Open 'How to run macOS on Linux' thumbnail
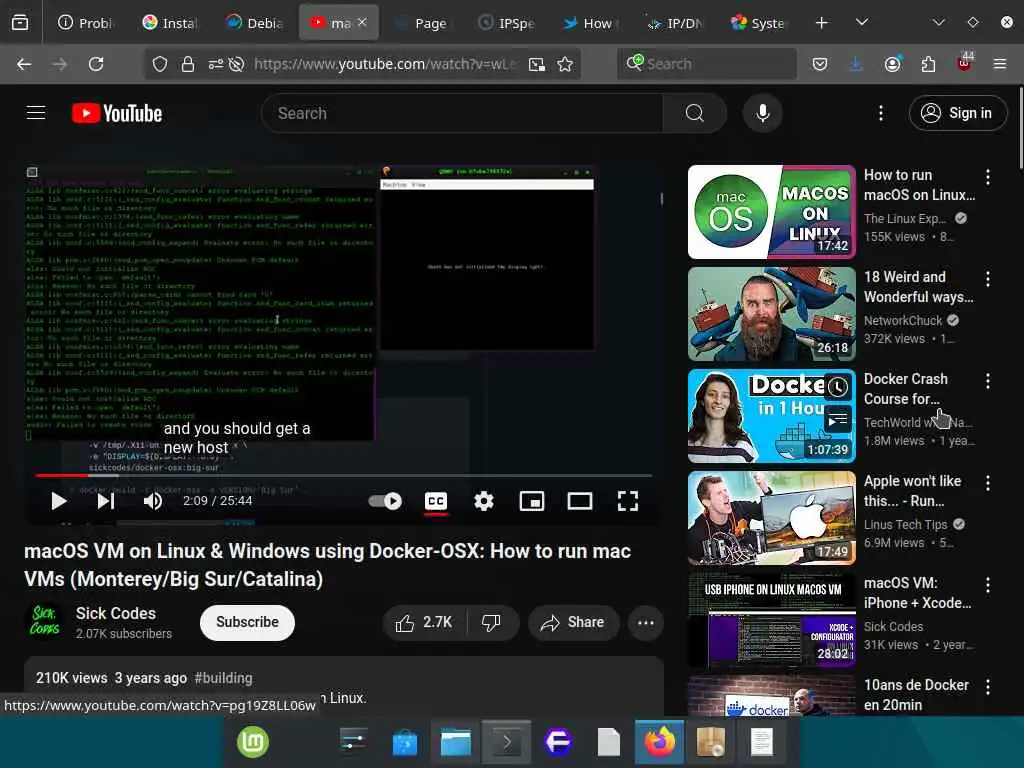The image size is (1024, 768). pos(772,212)
